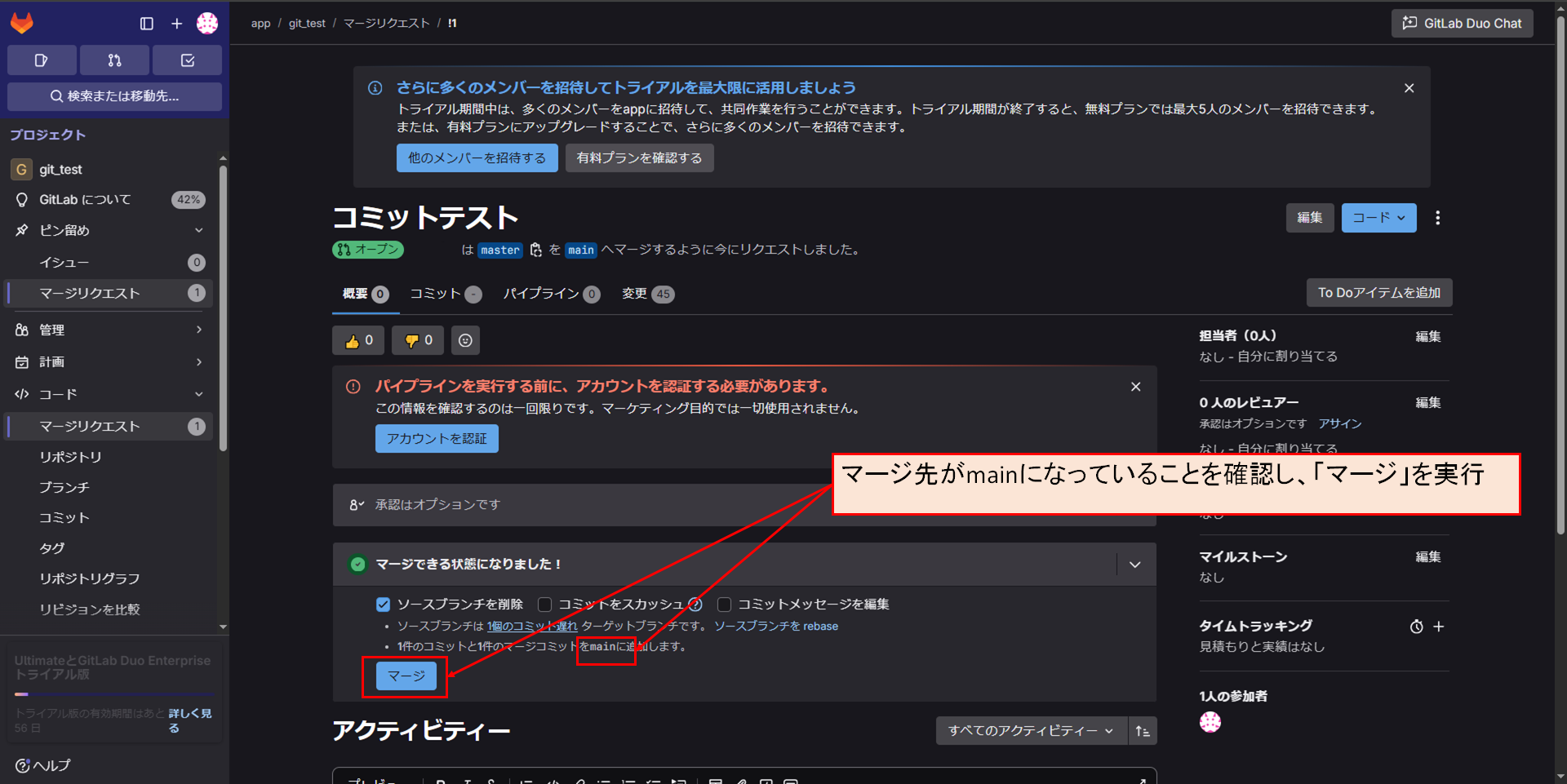Click the 編集 merge request button
Image resolution: width=1567 pixels, height=784 pixels.
pos(1310,218)
